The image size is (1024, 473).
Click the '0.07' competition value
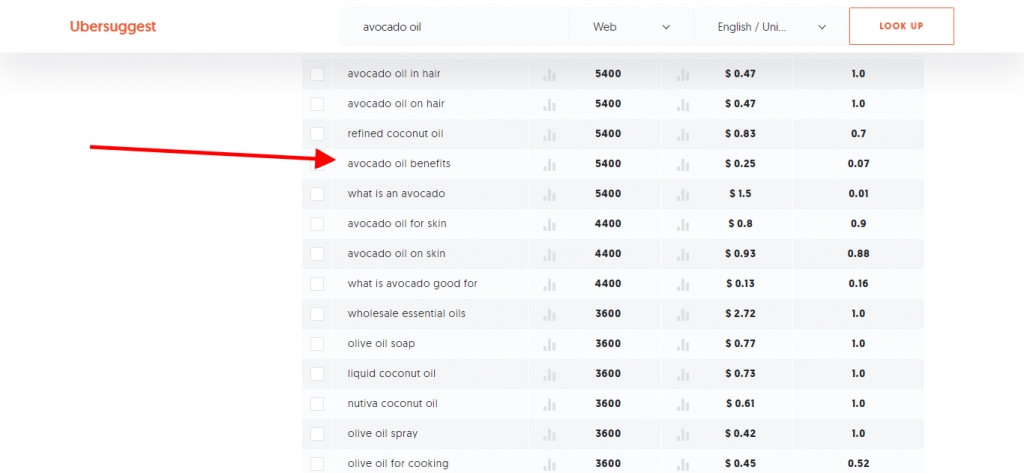pyautogui.click(x=858, y=164)
